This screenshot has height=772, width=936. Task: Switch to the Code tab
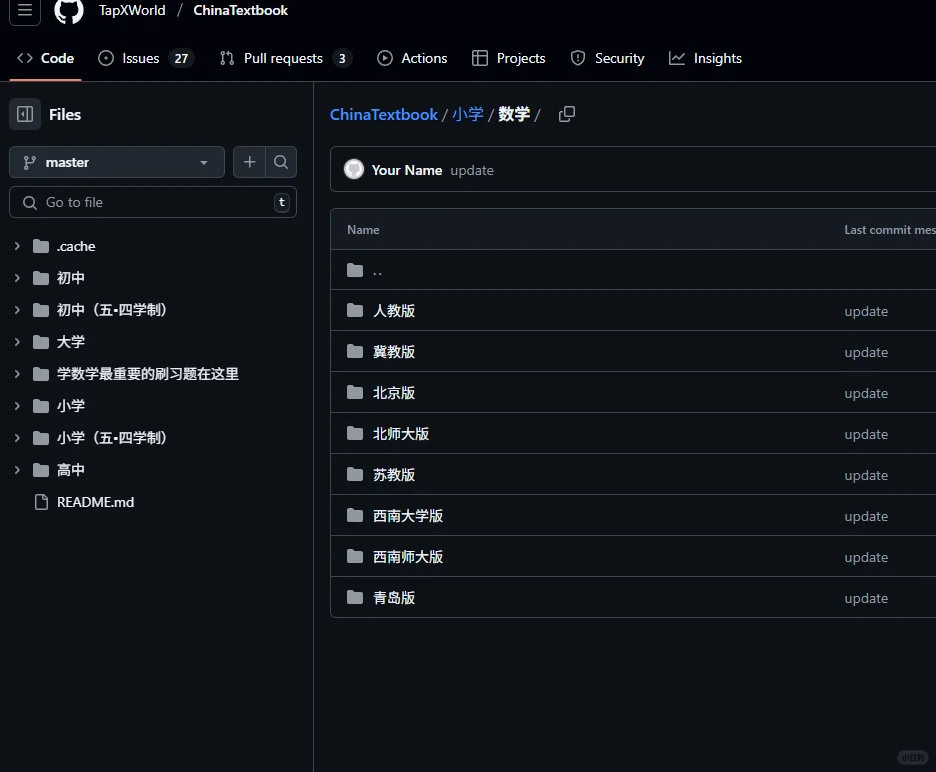(x=45, y=58)
